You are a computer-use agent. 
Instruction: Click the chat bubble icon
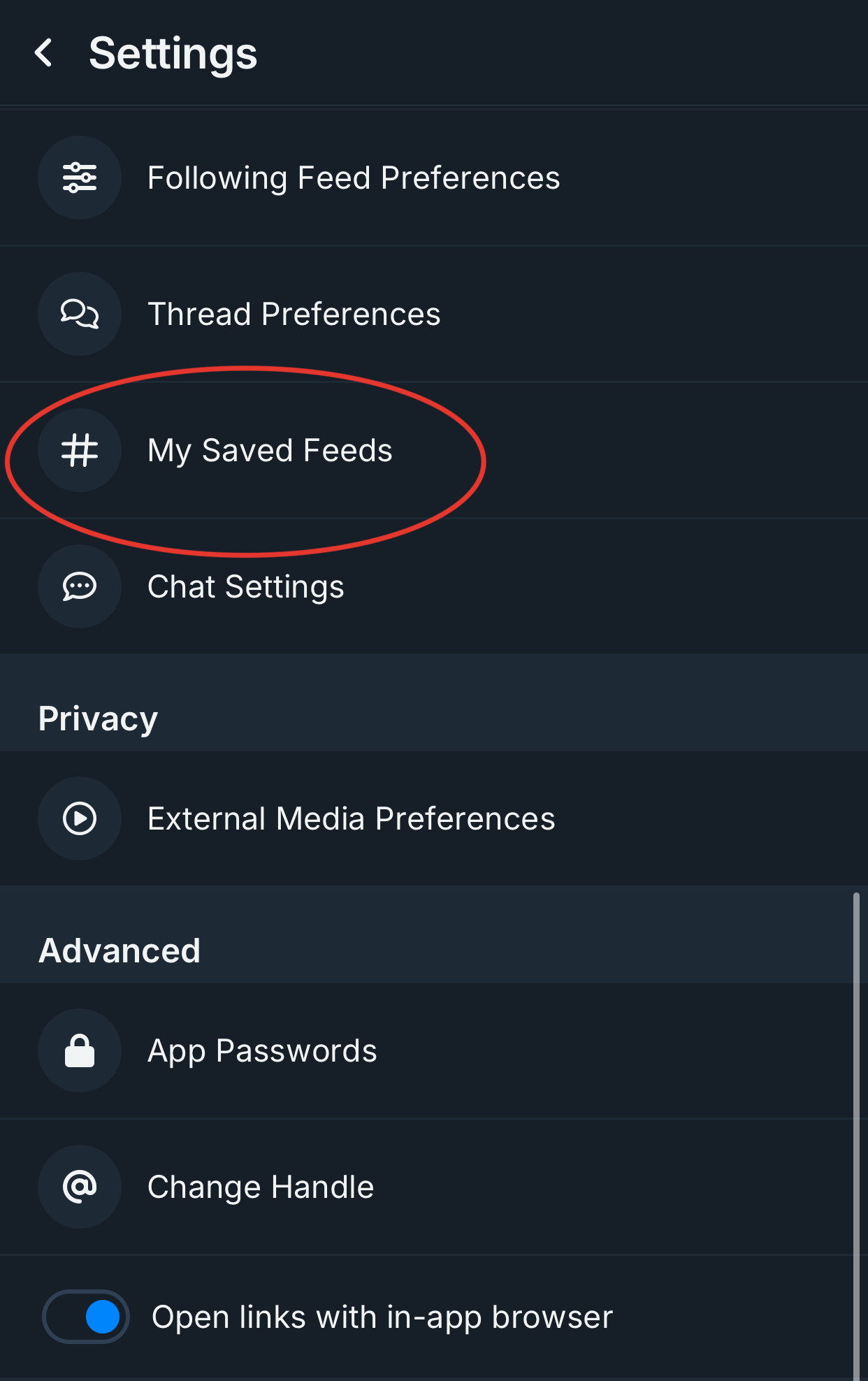click(80, 586)
